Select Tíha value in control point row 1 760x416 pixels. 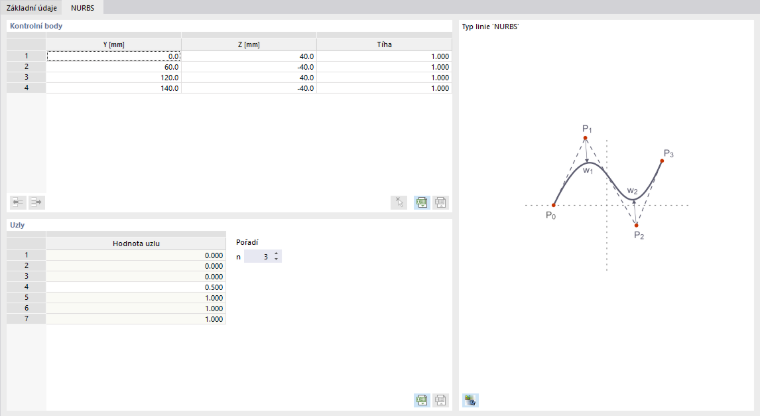(x=384, y=56)
